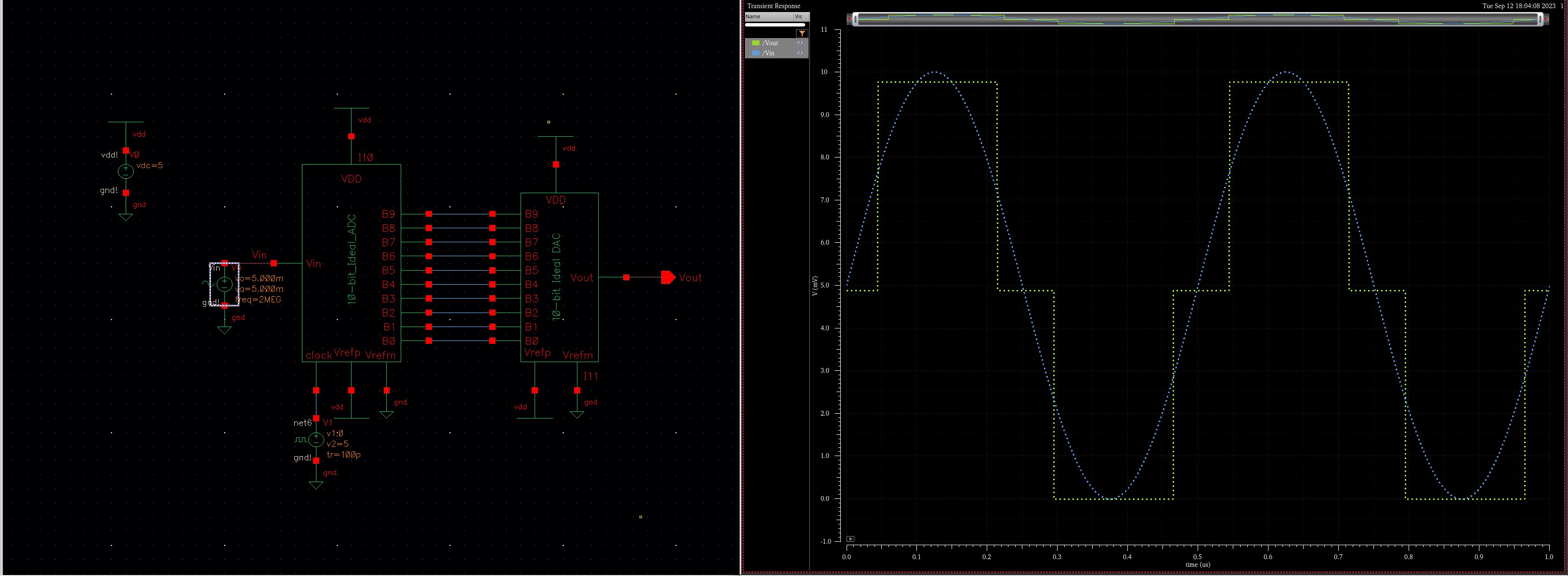The image size is (1568, 576).
Task: Click the red Vout output pin symbol
Action: pos(668,278)
